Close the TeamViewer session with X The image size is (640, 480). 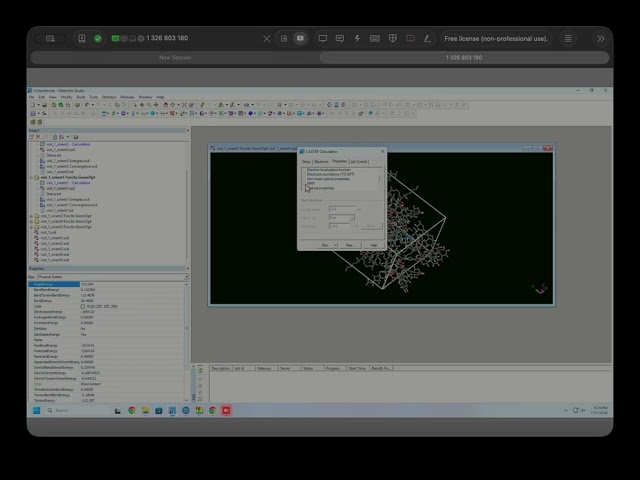267,39
